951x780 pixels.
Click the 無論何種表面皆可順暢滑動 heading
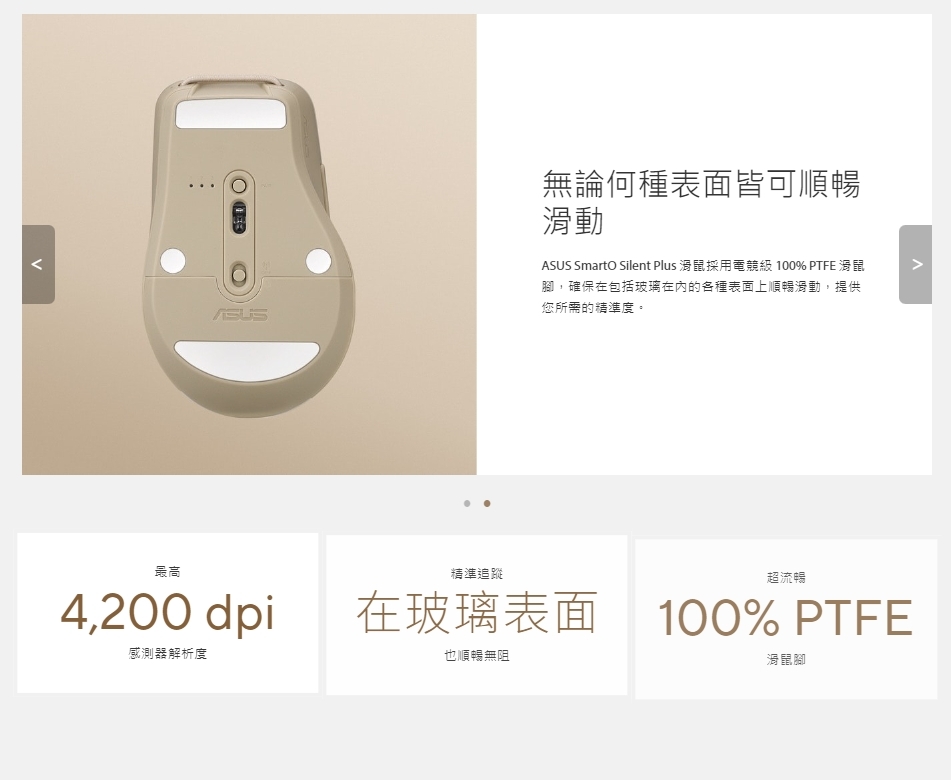701,202
